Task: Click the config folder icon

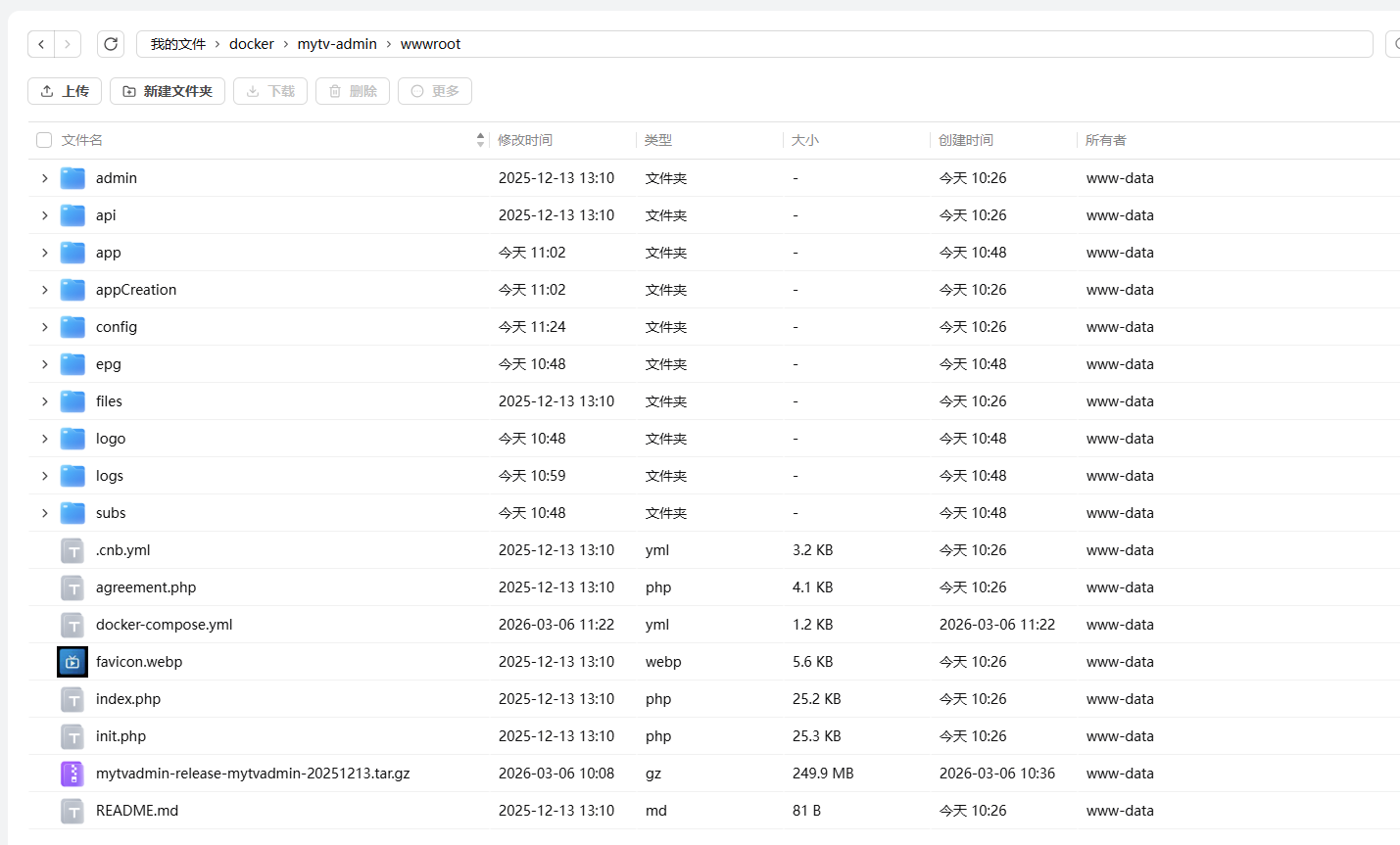Action: [x=72, y=327]
